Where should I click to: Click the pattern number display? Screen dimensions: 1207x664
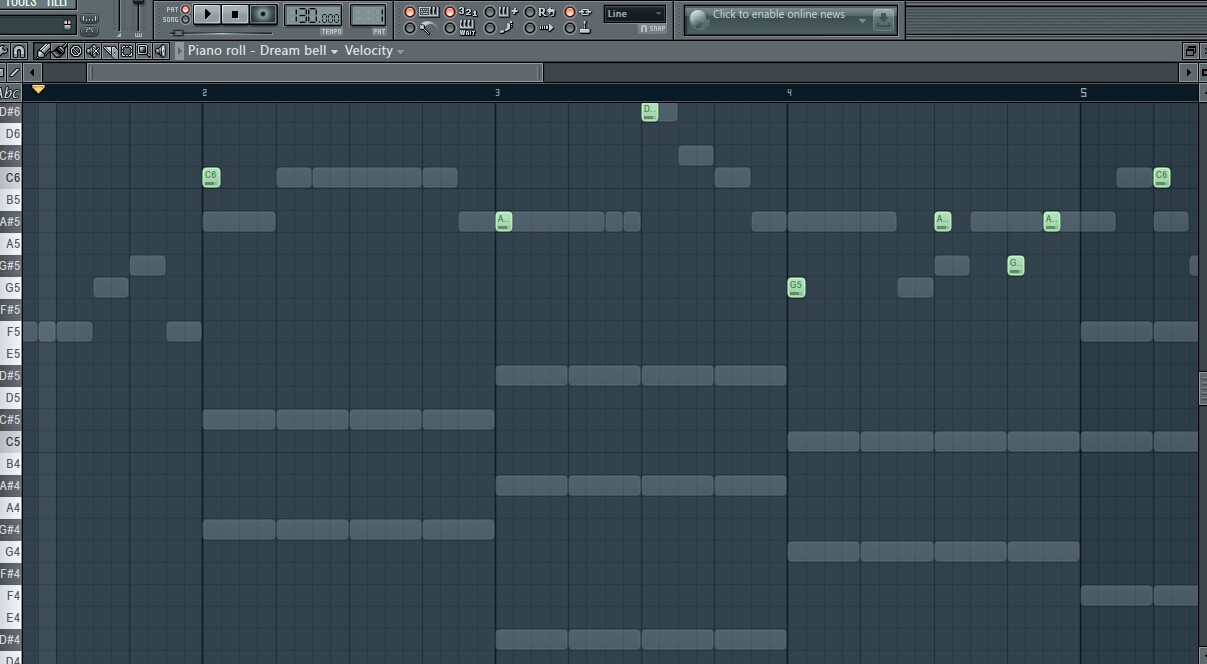[368, 15]
